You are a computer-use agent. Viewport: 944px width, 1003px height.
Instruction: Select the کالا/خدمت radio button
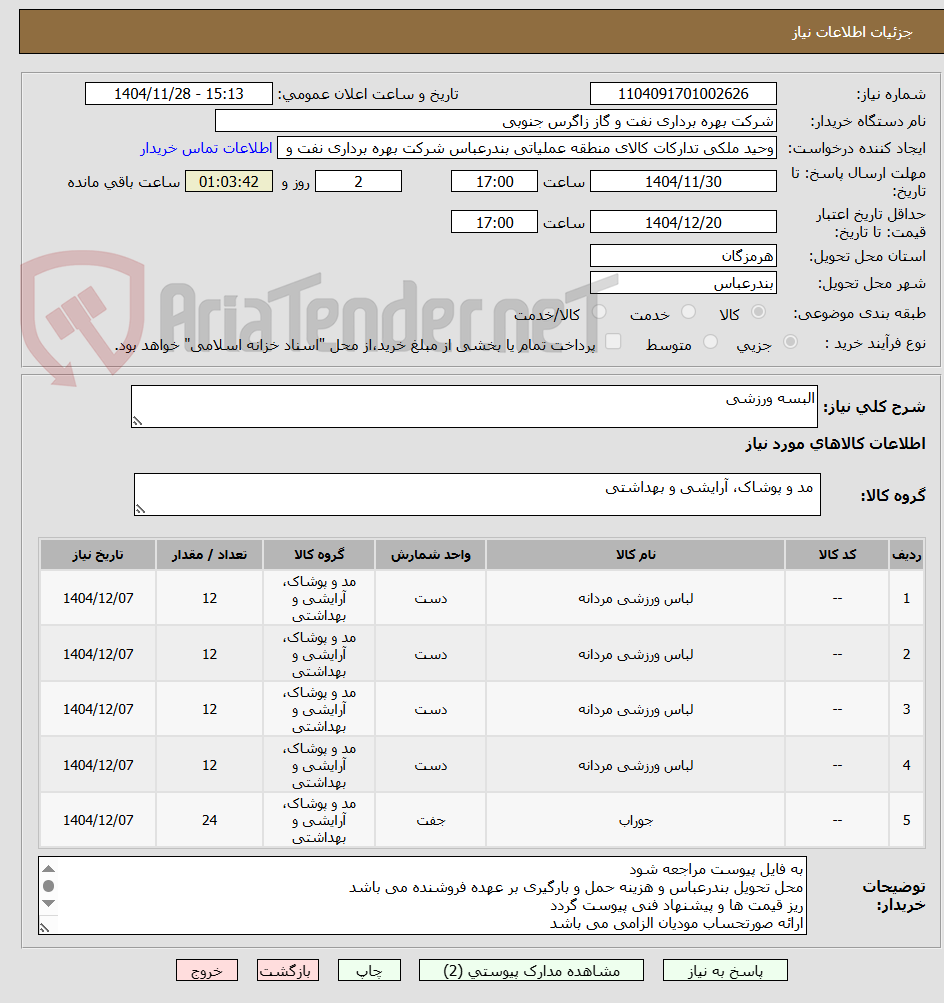pyautogui.click(x=599, y=312)
